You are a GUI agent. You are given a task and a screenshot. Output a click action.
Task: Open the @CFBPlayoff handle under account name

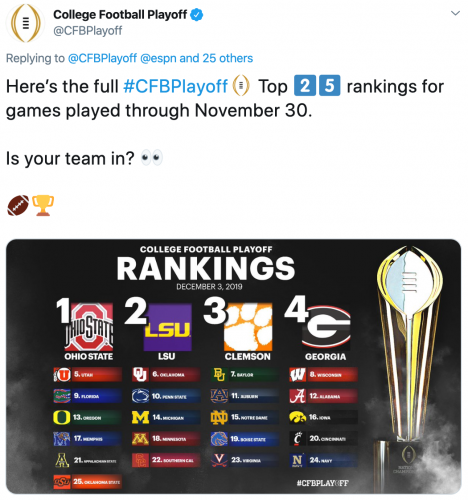click(x=88, y=31)
